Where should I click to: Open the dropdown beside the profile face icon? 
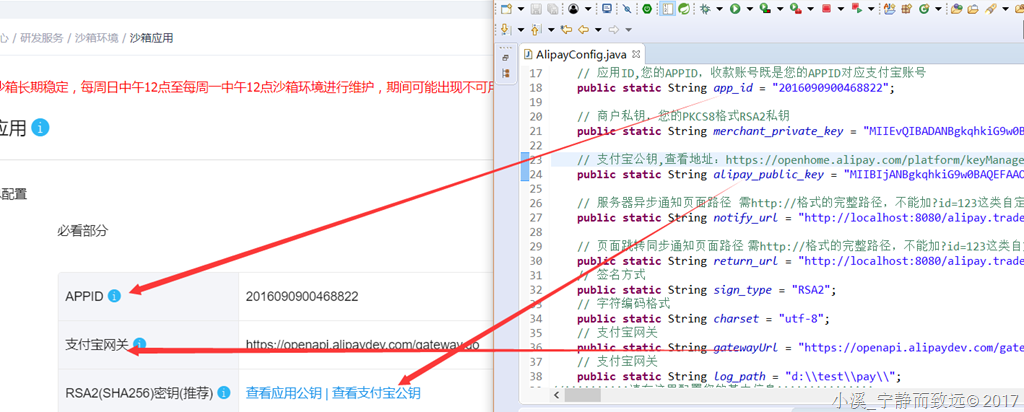click(588, 8)
